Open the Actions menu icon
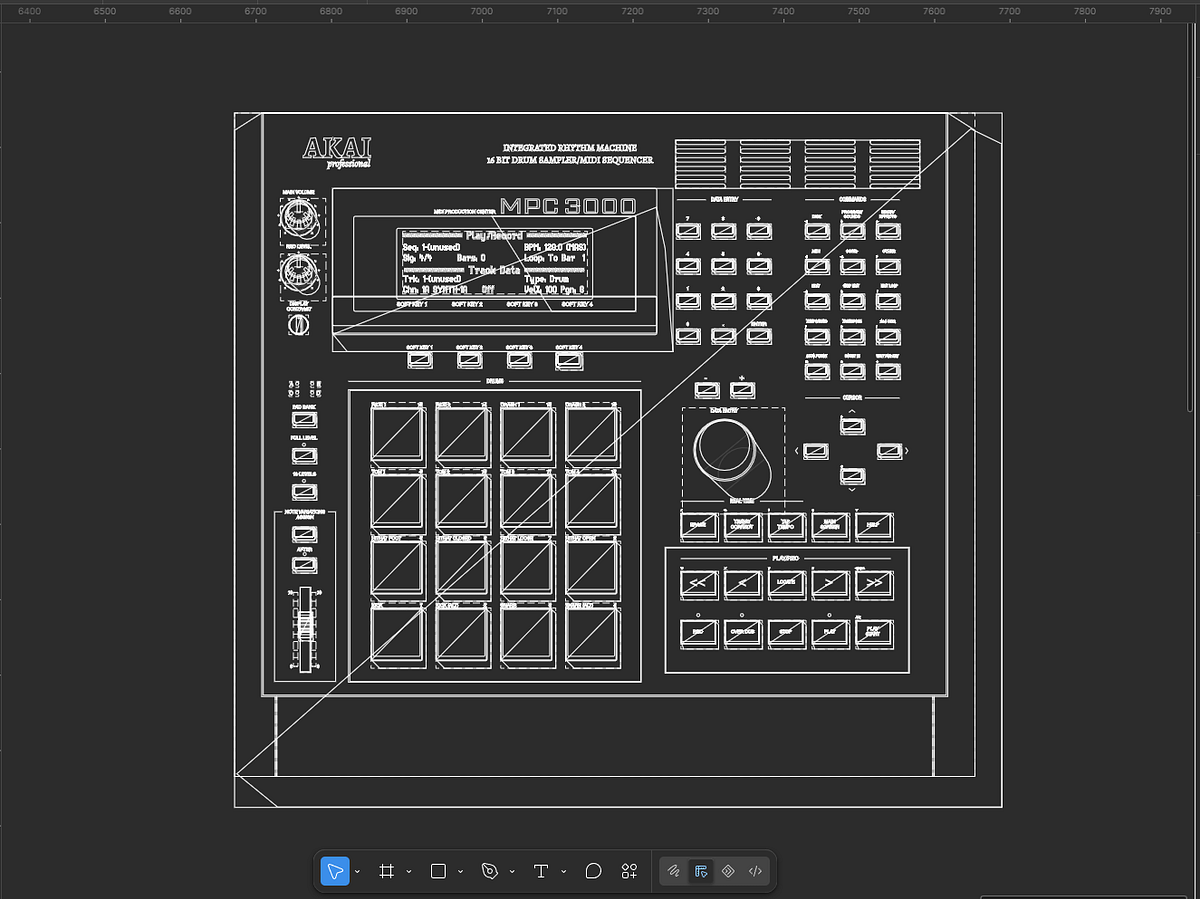Image resolution: width=1200 pixels, height=899 pixels. [x=629, y=871]
